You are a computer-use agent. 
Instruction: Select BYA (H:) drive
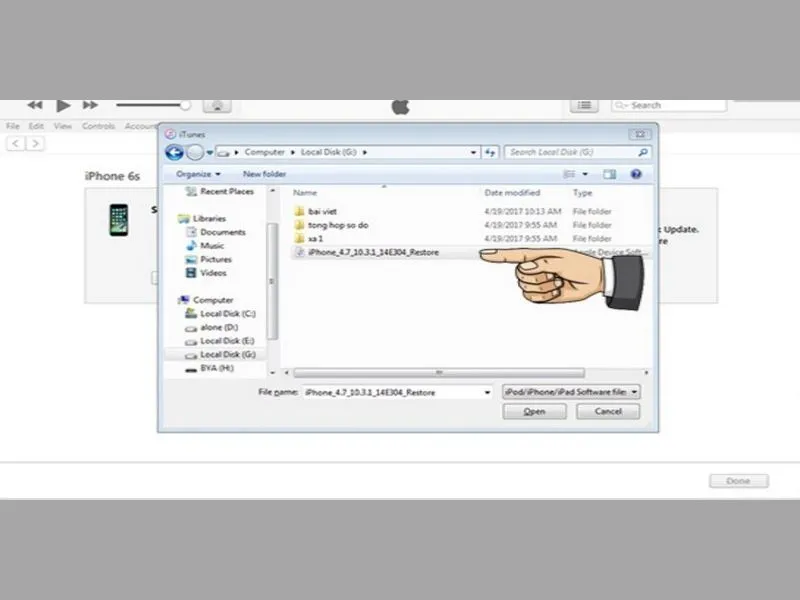(x=210, y=368)
